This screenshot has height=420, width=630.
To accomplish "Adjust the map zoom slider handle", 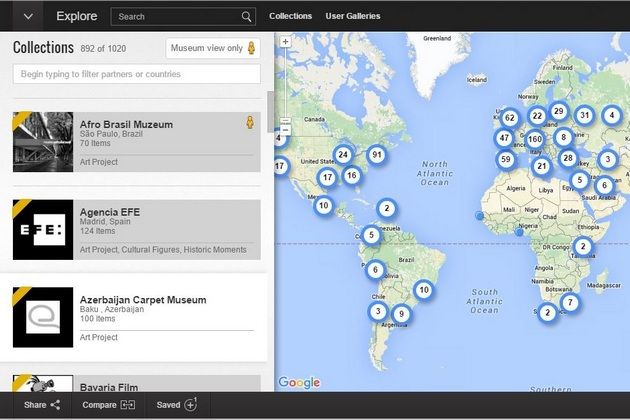I will 285,121.
